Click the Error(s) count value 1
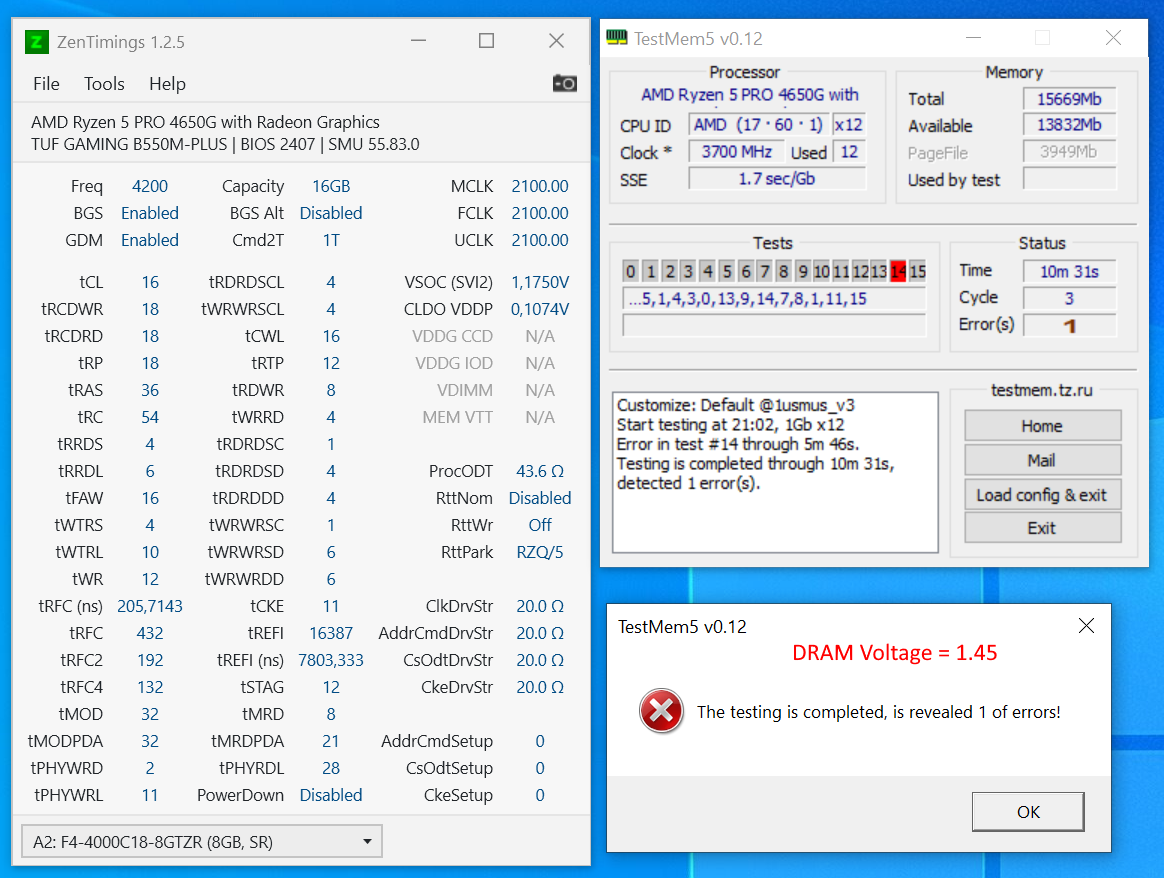Viewport: 1164px width, 878px height. coord(1069,325)
